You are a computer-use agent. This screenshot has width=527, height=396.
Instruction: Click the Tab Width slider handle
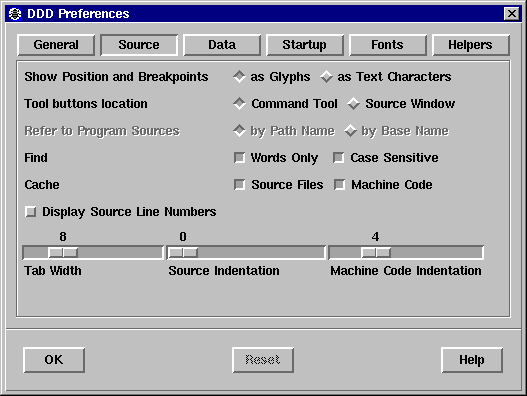pyautogui.click(x=63, y=252)
